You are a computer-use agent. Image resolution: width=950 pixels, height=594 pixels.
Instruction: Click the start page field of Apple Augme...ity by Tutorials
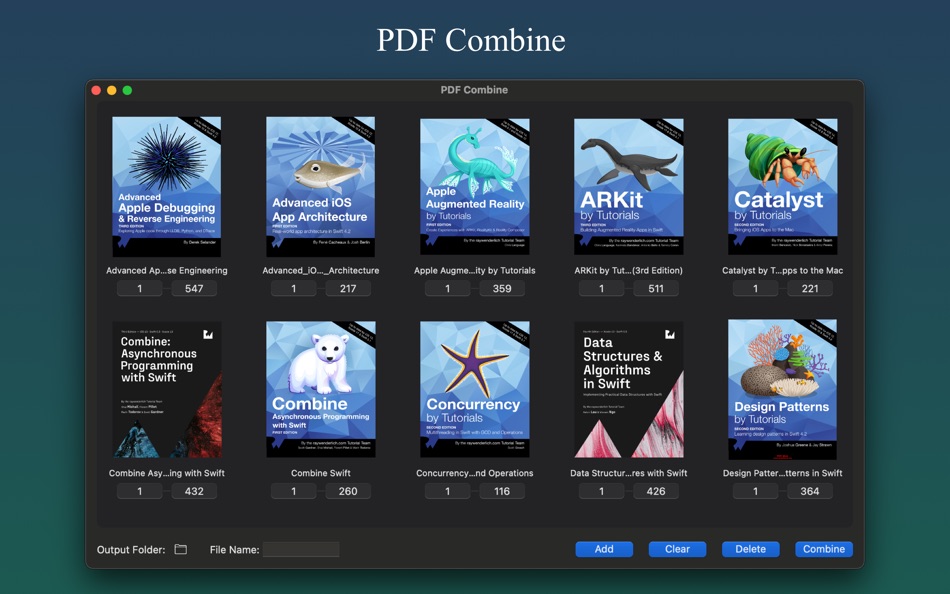[x=447, y=289]
